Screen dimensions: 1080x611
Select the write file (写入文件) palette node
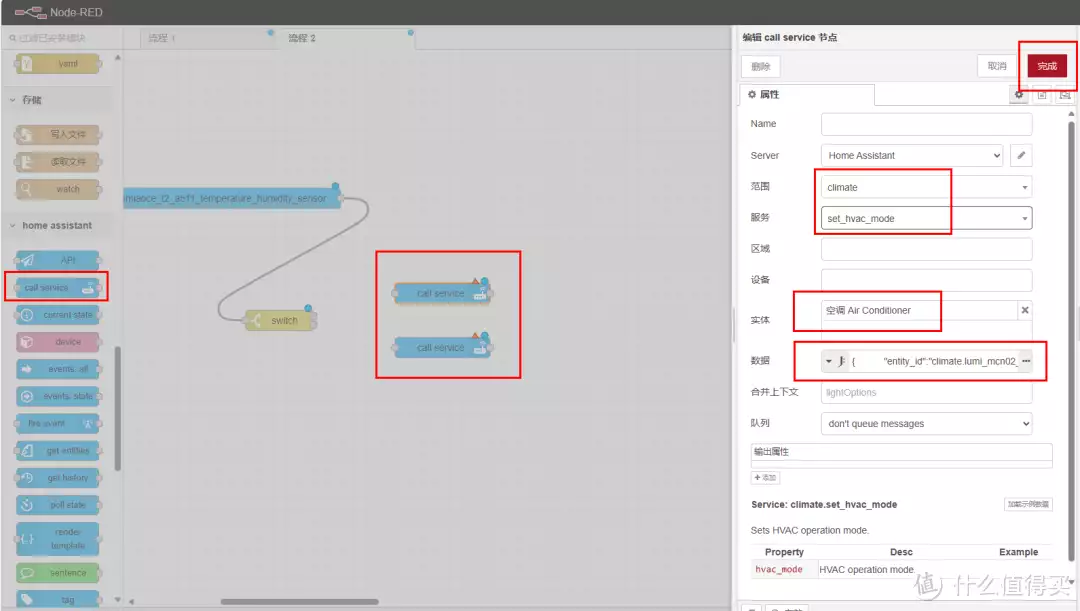pos(59,134)
